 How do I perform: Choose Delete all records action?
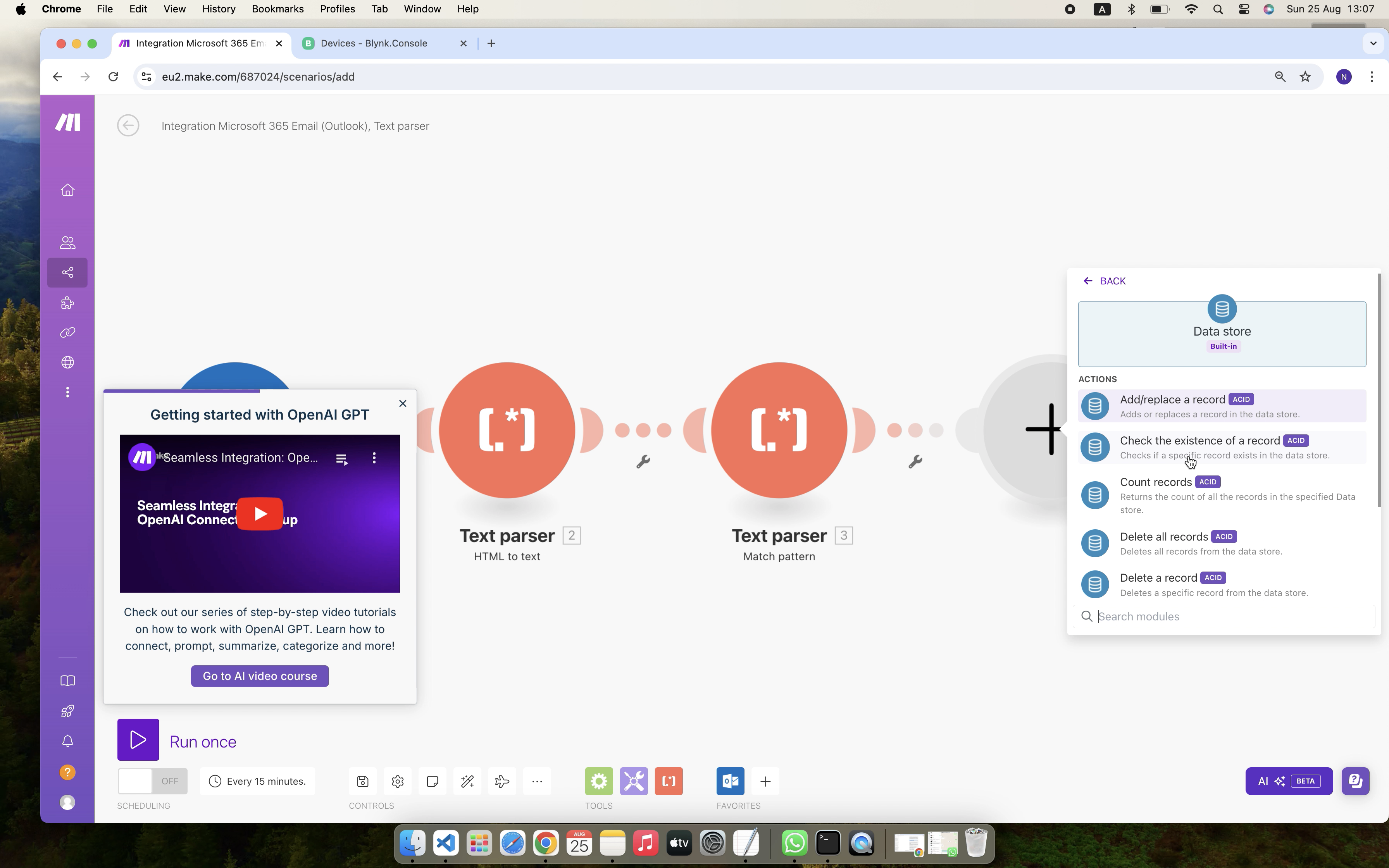[1222, 543]
